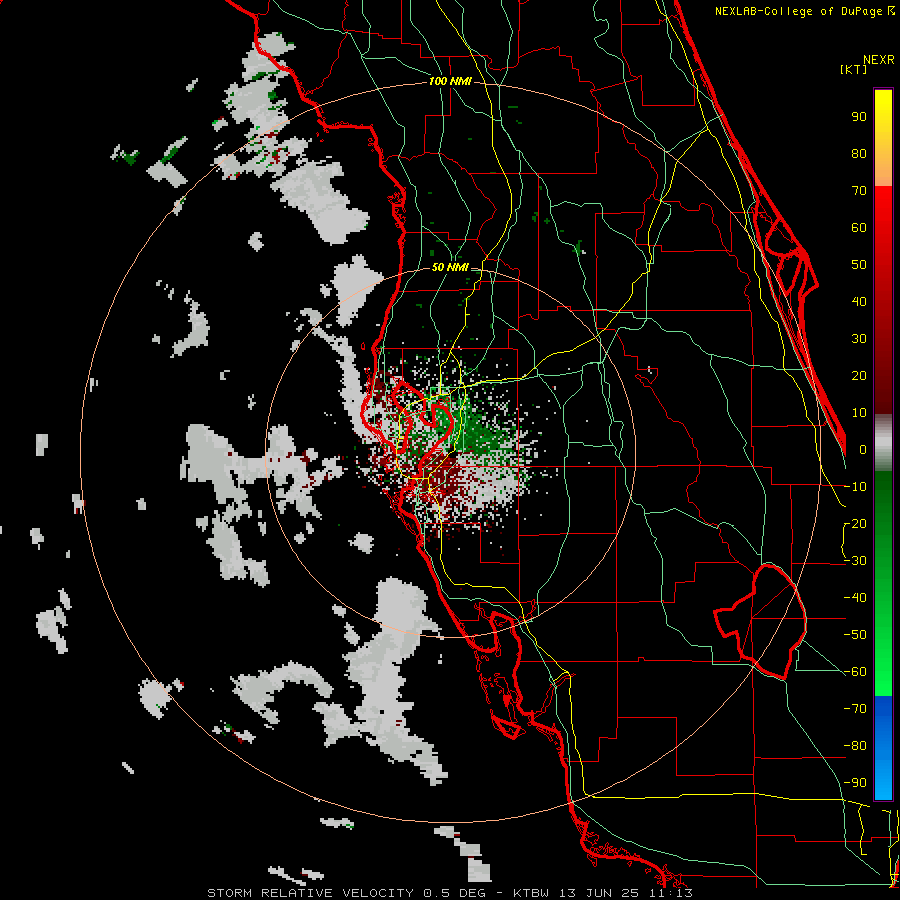Click the positive "60" velocity scale value
900x900 pixels.
pyautogui.click(x=859, y=227)
